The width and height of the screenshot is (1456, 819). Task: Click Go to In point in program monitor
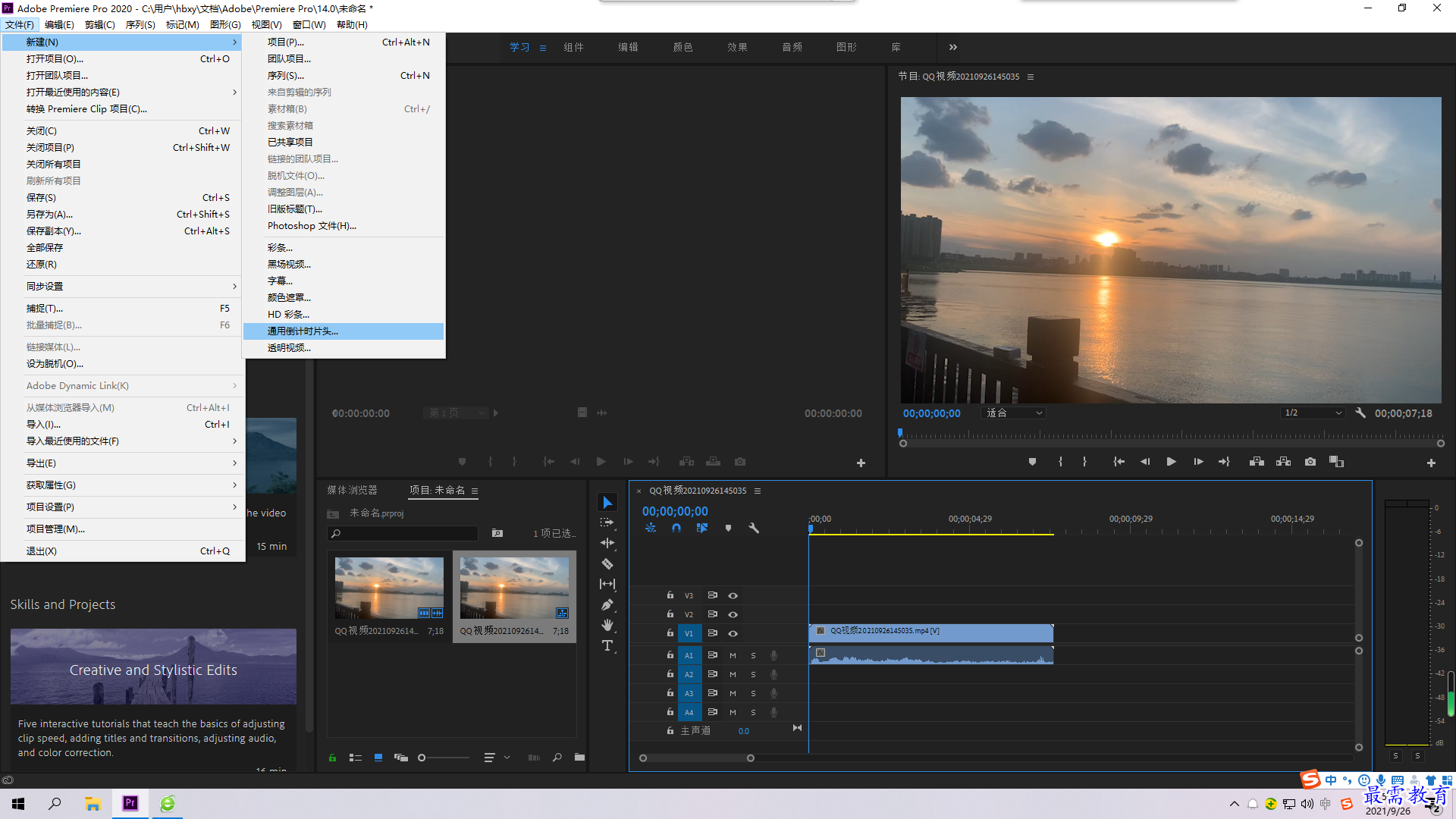[x=1119, y=462]
